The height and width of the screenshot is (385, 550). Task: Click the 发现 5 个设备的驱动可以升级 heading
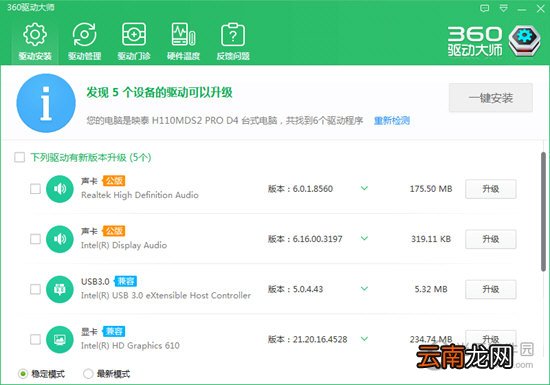point(159,93)
